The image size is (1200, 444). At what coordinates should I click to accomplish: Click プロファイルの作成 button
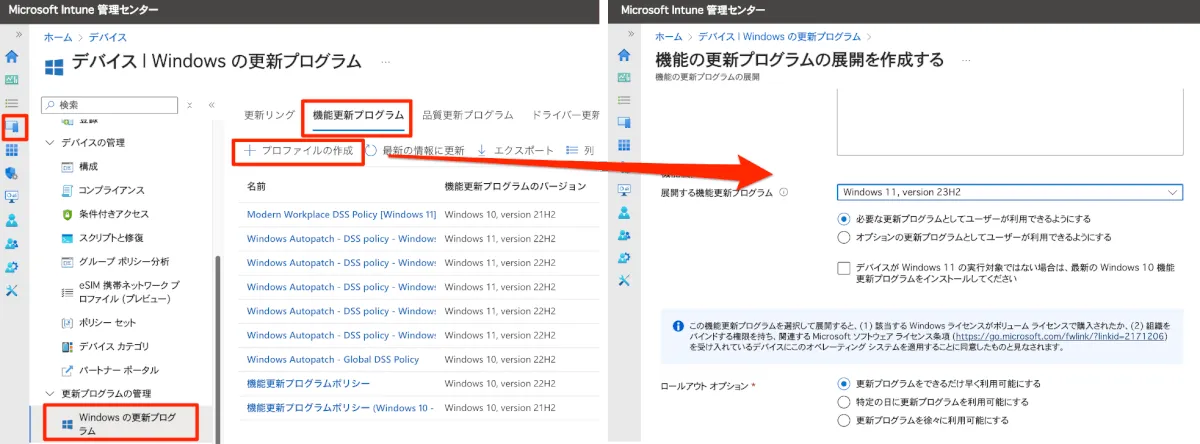tap(298, 150)
